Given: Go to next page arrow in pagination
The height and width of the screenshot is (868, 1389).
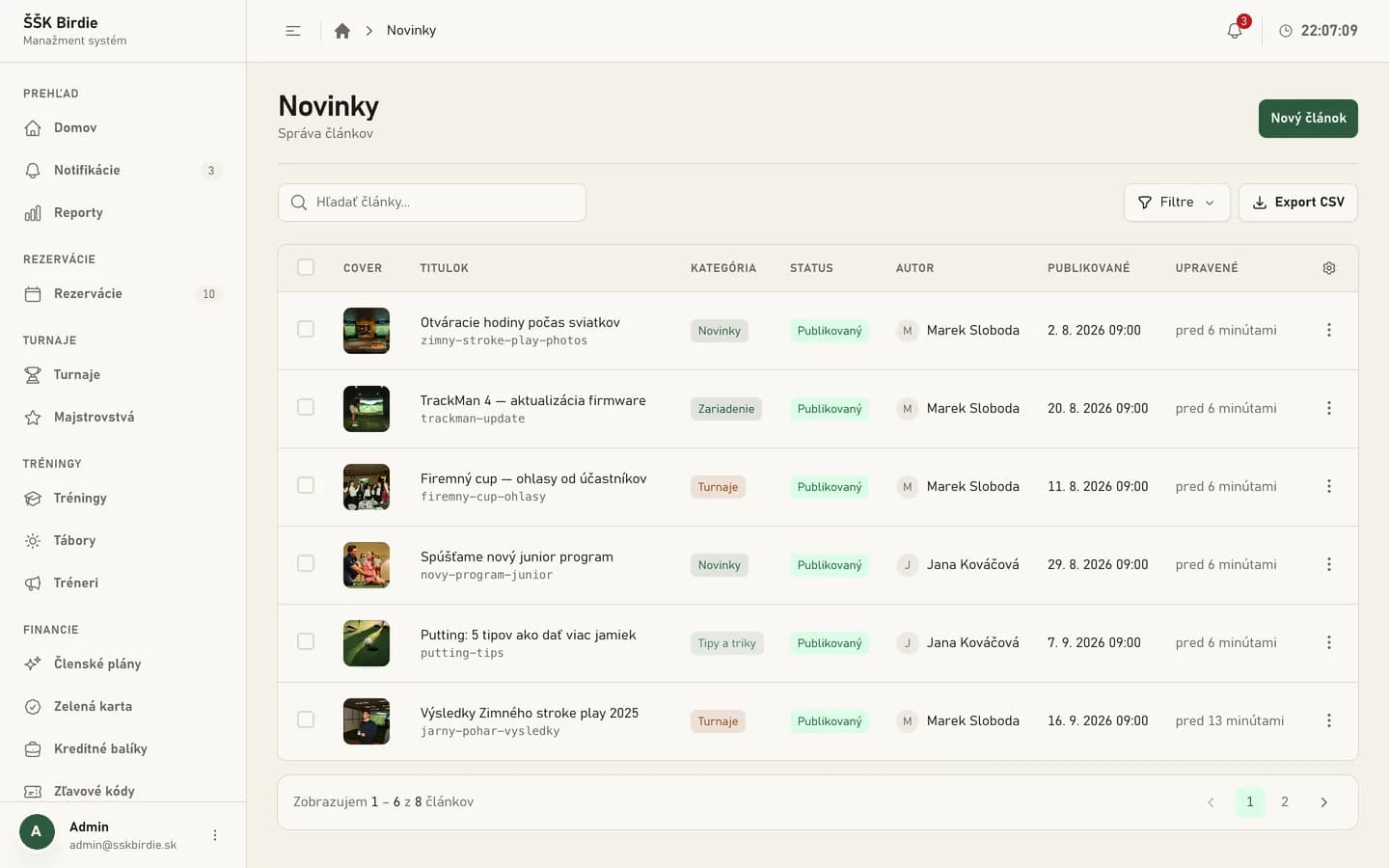Looking at the screenshot, I should coord(1323,802).
